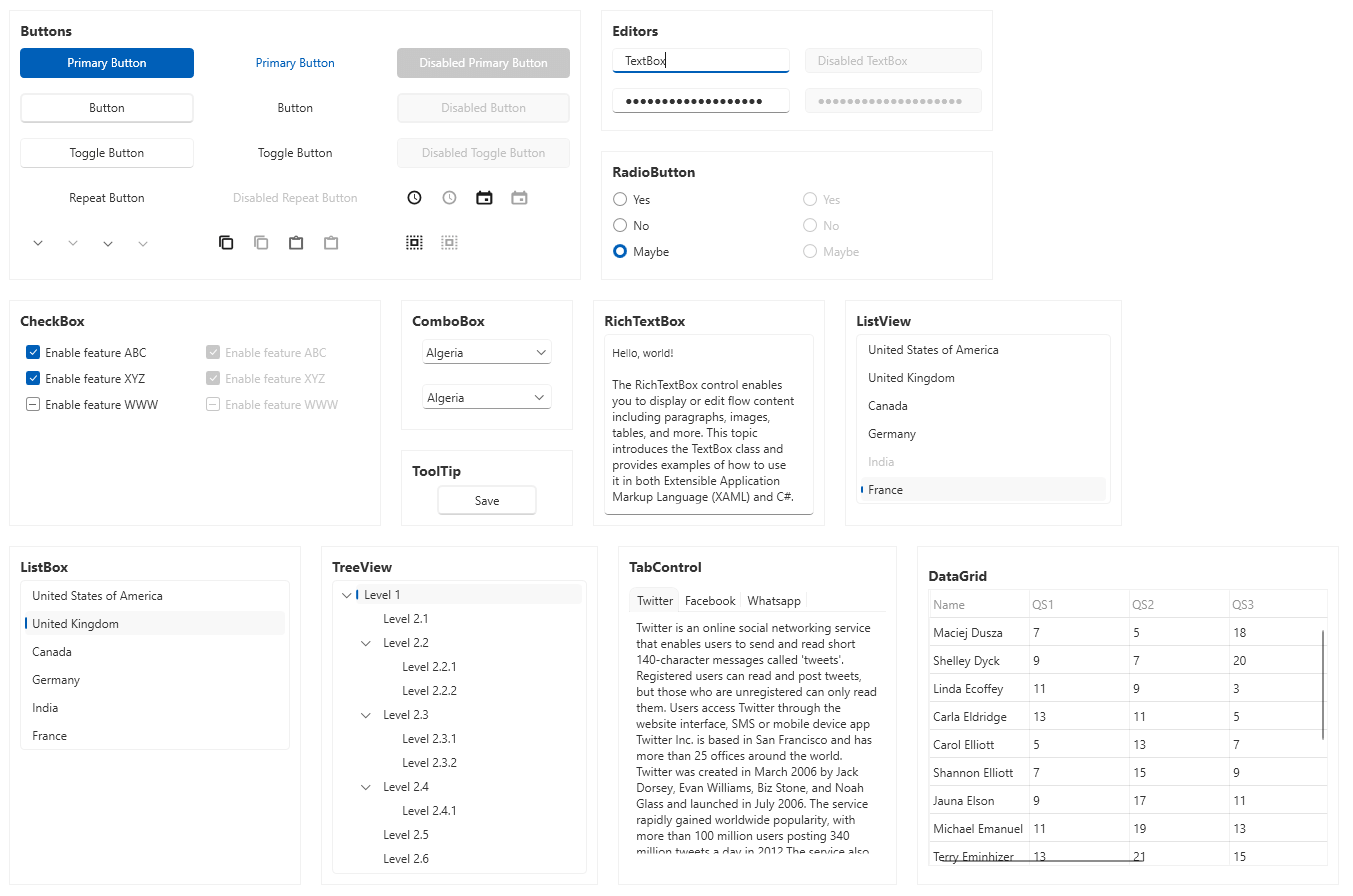This screenshot has height=896, width=1353.
Task: Switch to the Whatsapp tab
Action: point(774,601)
